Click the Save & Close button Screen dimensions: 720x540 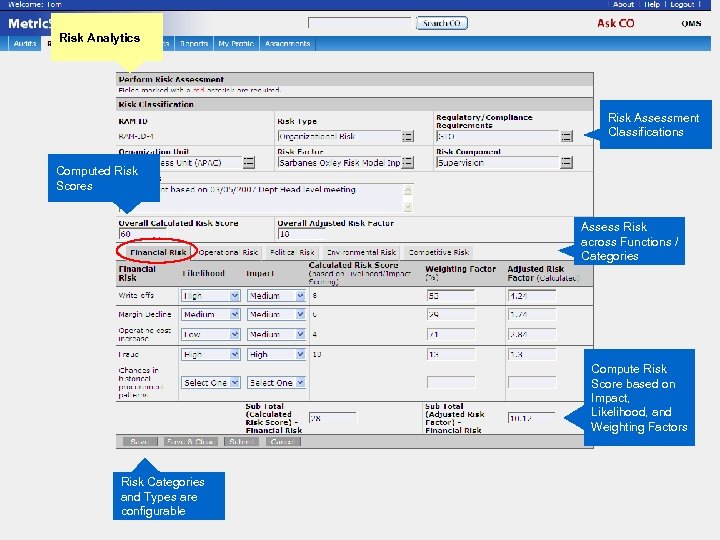click(x=191, y=442)
